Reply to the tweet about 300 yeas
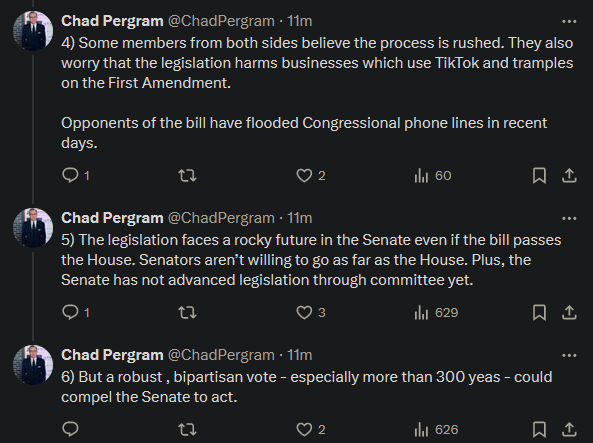Viewport: 593px width, 443px height. pos(70,429)
